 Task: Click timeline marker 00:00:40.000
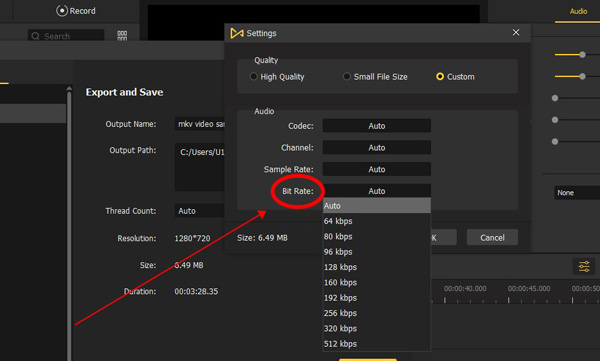coord(465,289)
